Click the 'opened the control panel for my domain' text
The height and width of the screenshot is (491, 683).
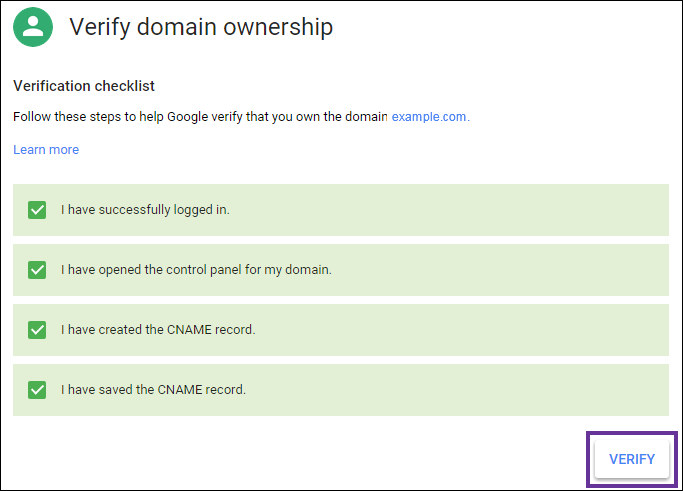click(196, 270)
